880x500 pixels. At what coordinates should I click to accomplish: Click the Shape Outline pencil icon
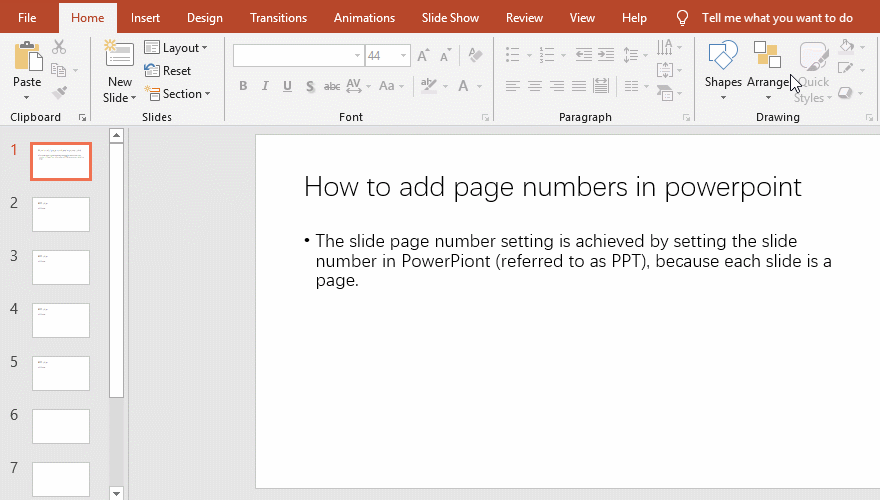pos(845,69)
